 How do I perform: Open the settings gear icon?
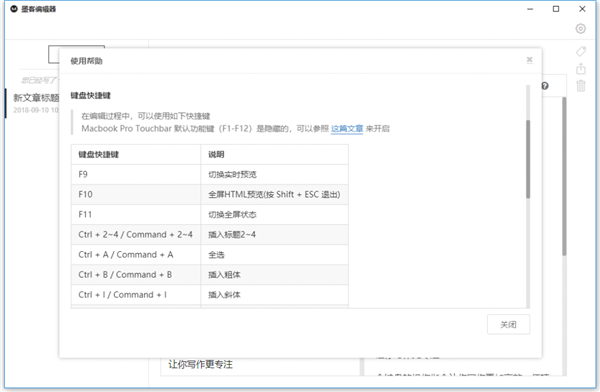580,28
